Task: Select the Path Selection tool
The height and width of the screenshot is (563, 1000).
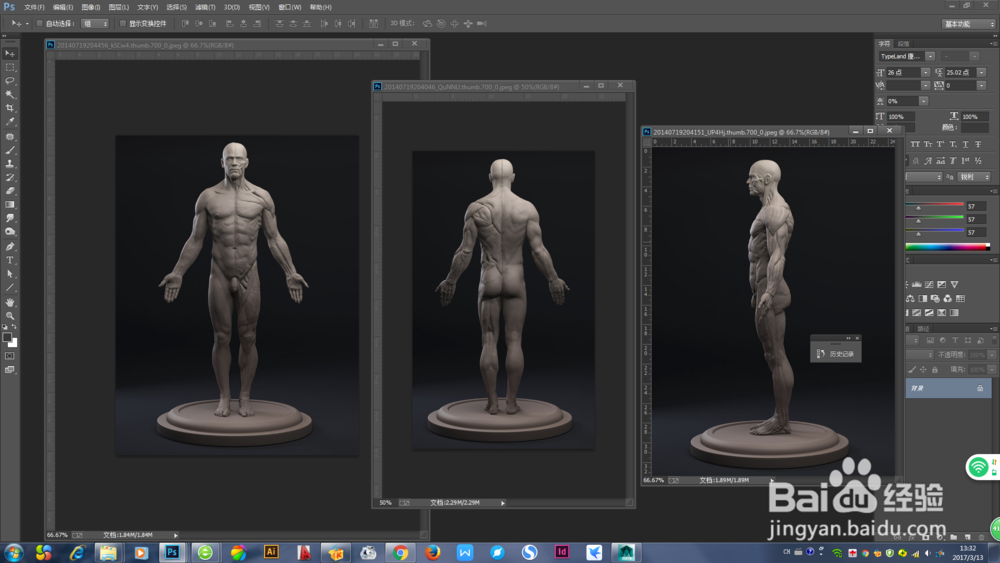Action: pyautogui.click(x=10, y=274)
